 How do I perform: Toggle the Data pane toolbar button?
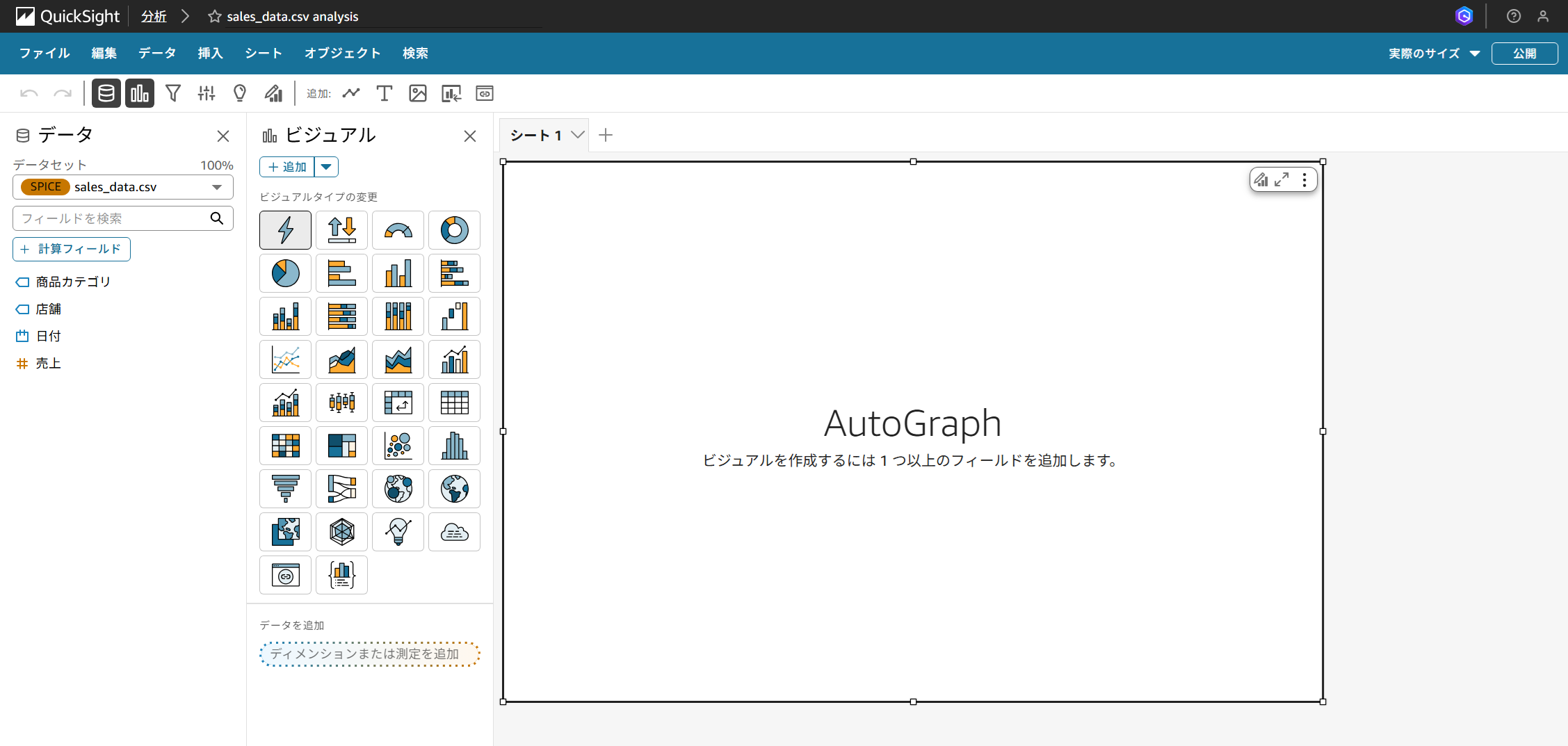(x=106, y=93)
